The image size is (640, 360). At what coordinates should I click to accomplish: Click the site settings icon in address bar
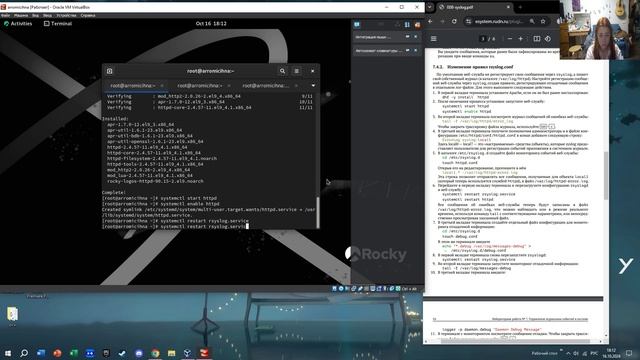click(469, 21)
